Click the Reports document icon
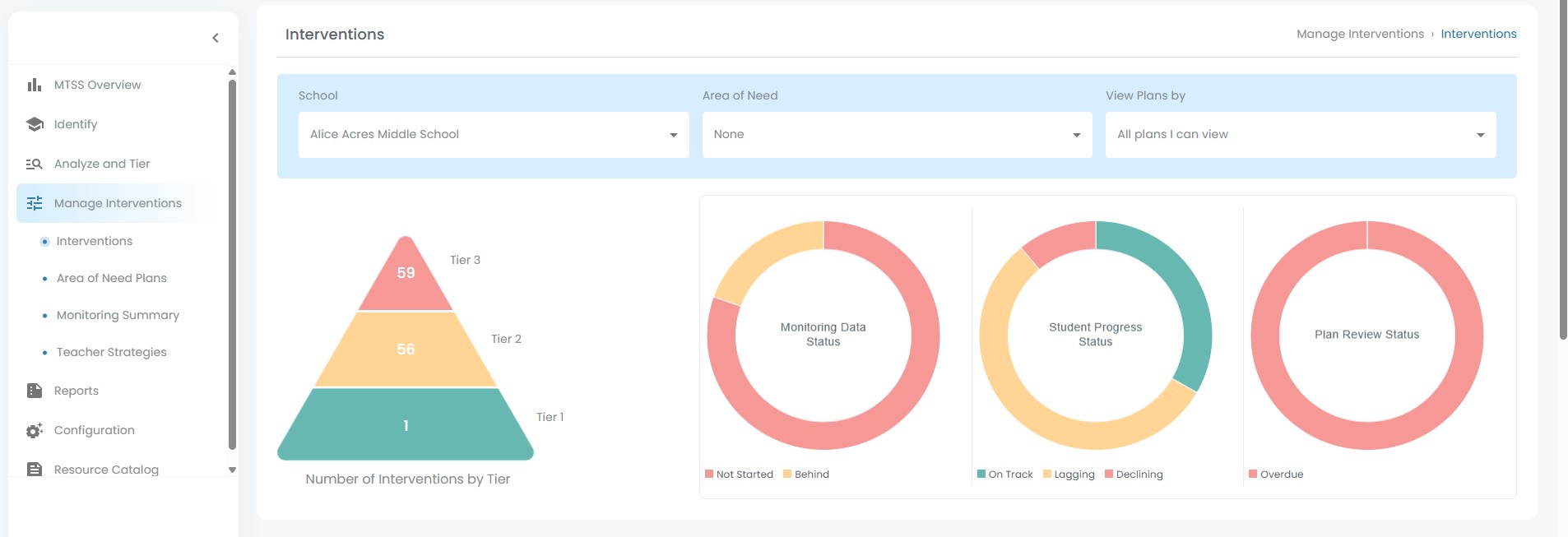The image size is (1568, 537). [34, 391]
